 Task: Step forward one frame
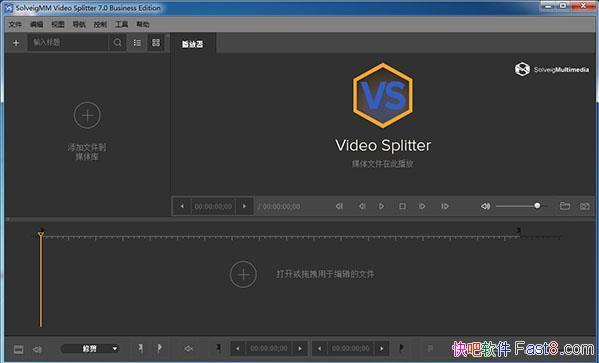[422, 206]
